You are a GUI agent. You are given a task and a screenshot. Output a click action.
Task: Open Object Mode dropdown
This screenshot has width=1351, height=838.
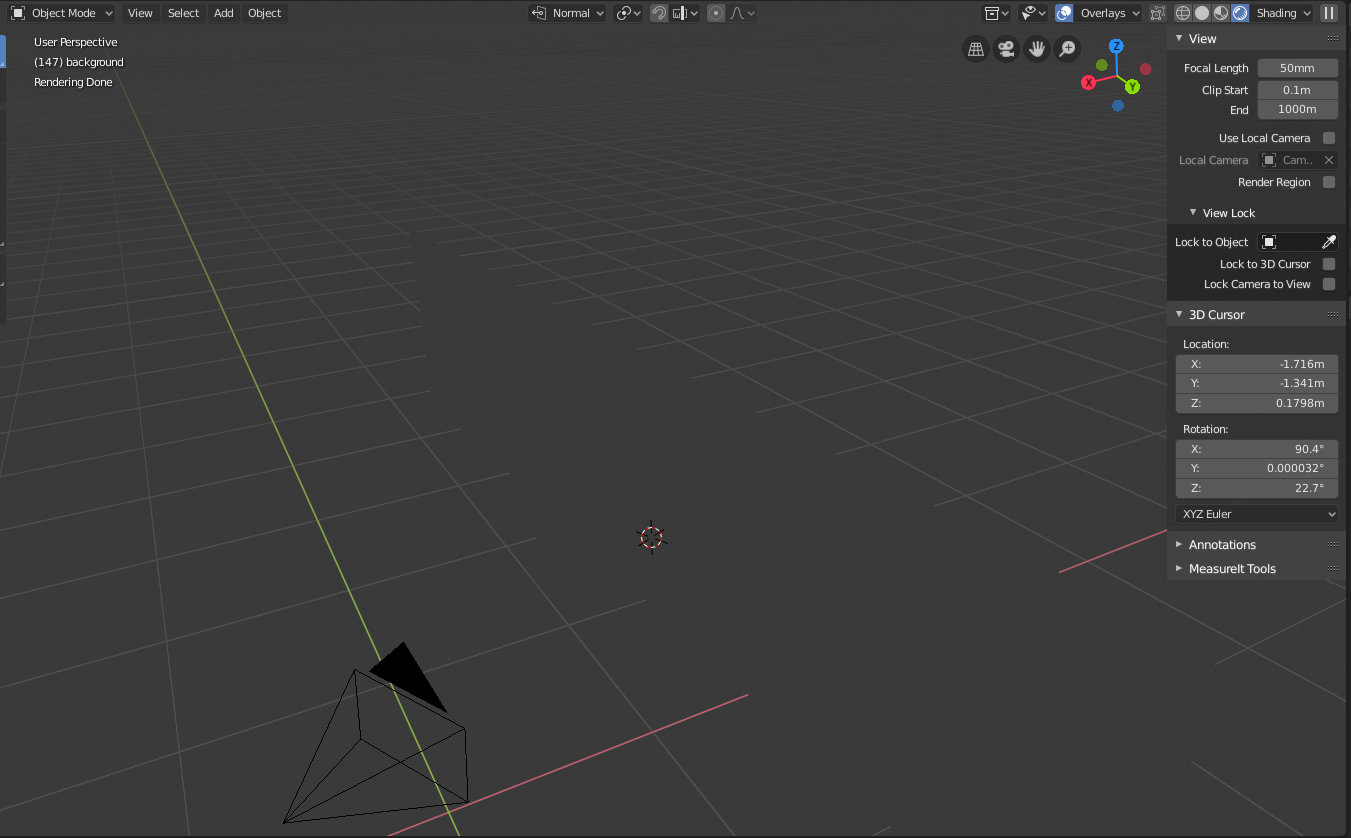point(62,13)
